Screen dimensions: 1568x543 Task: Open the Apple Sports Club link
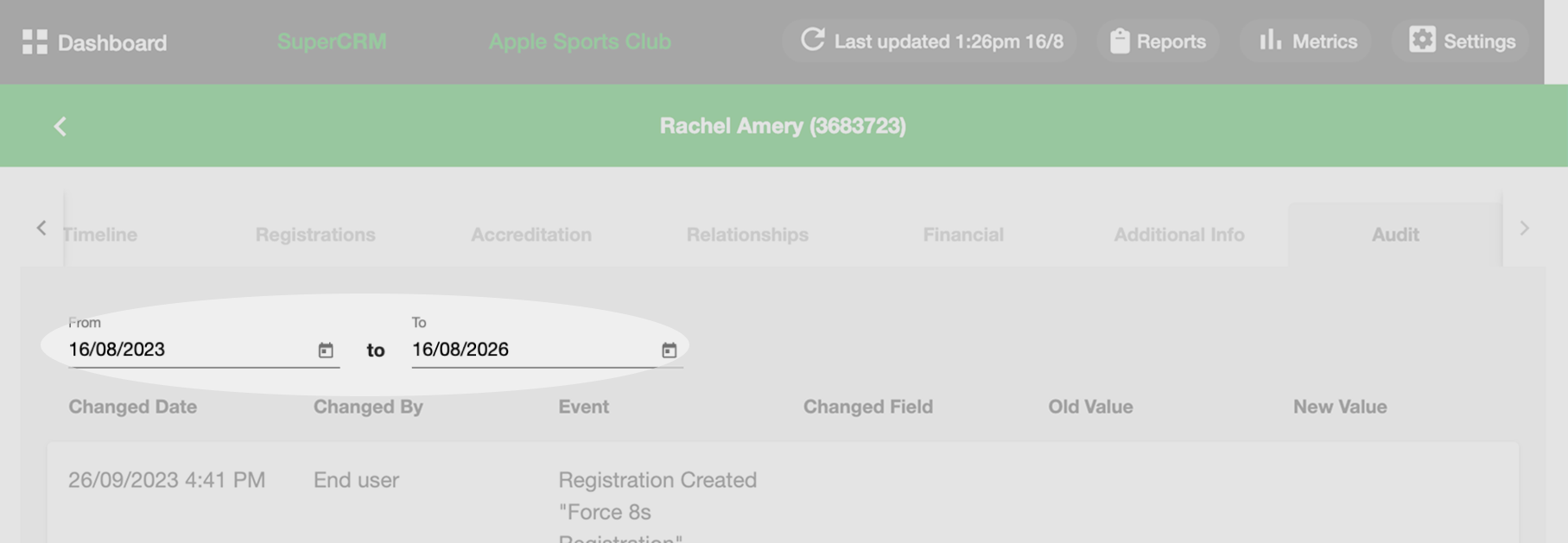coord(580,41)
